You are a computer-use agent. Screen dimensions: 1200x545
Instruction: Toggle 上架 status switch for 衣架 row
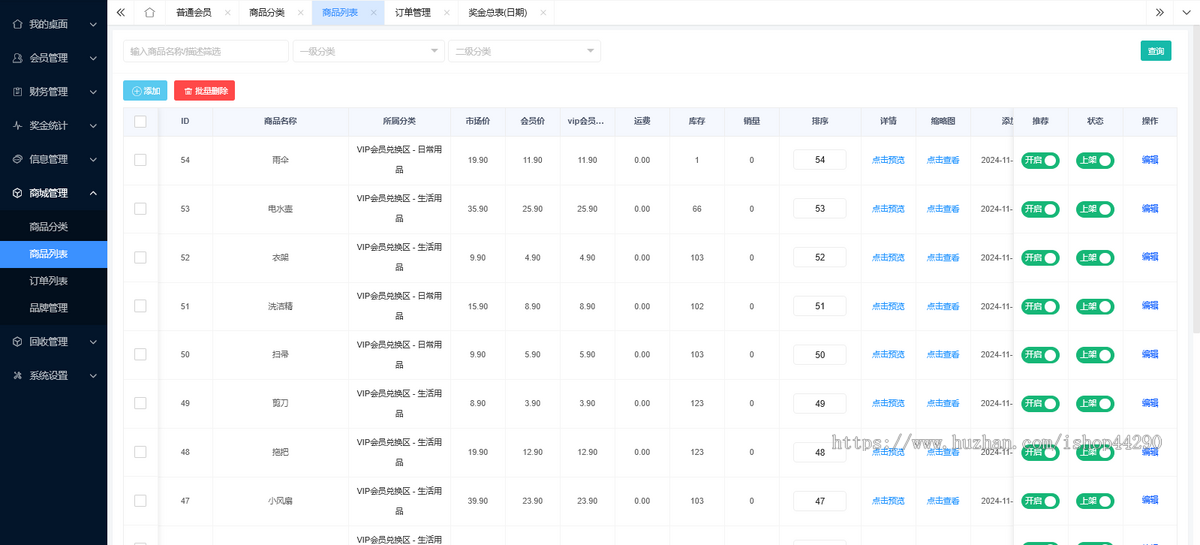tap(1095, 257)
